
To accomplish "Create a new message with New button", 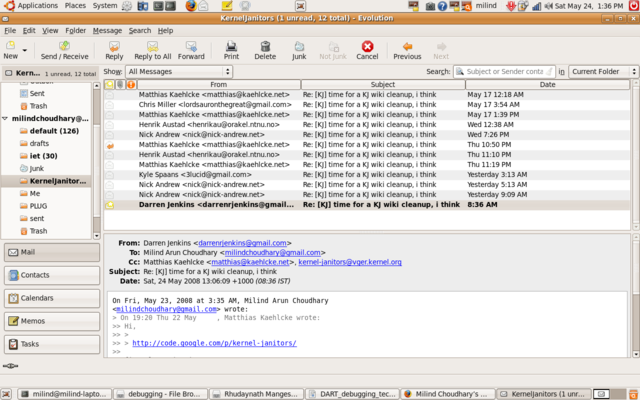I will coord(11,50).
